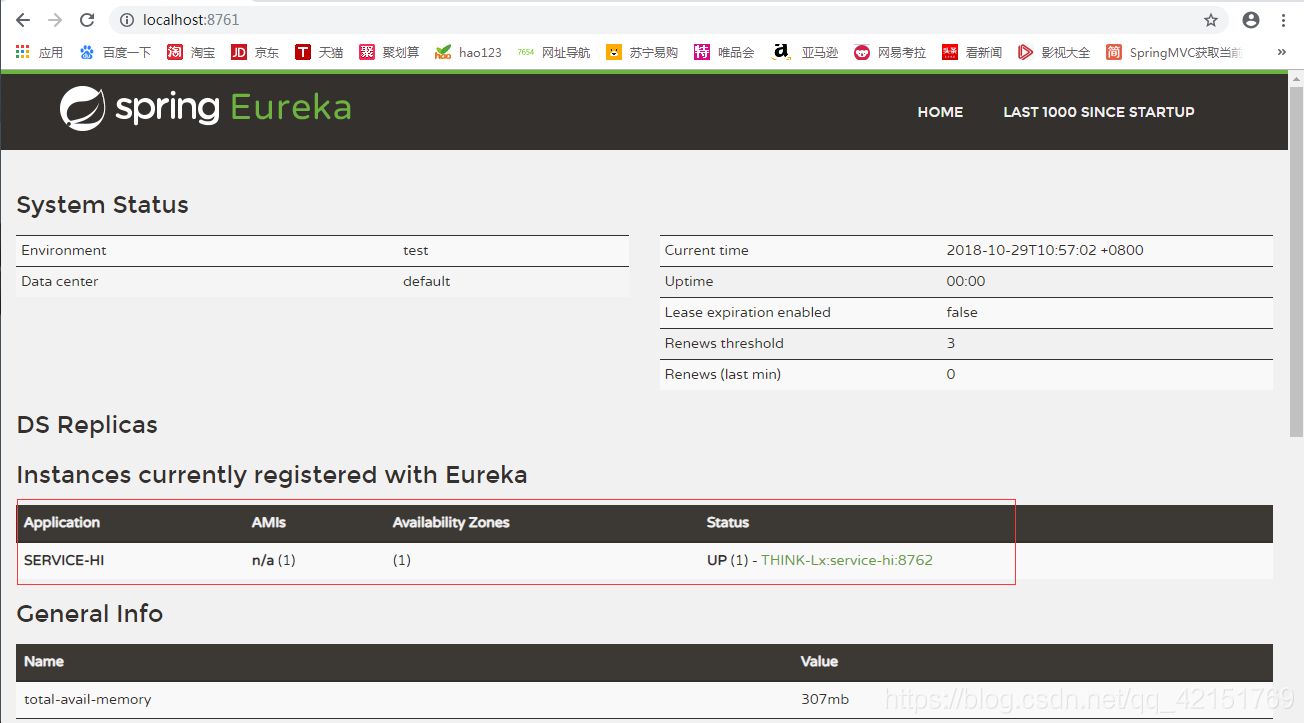The height and width of the screenshot is (723, 1304).
Task: Click the Data center value default
Action: [x=427, y=281]
